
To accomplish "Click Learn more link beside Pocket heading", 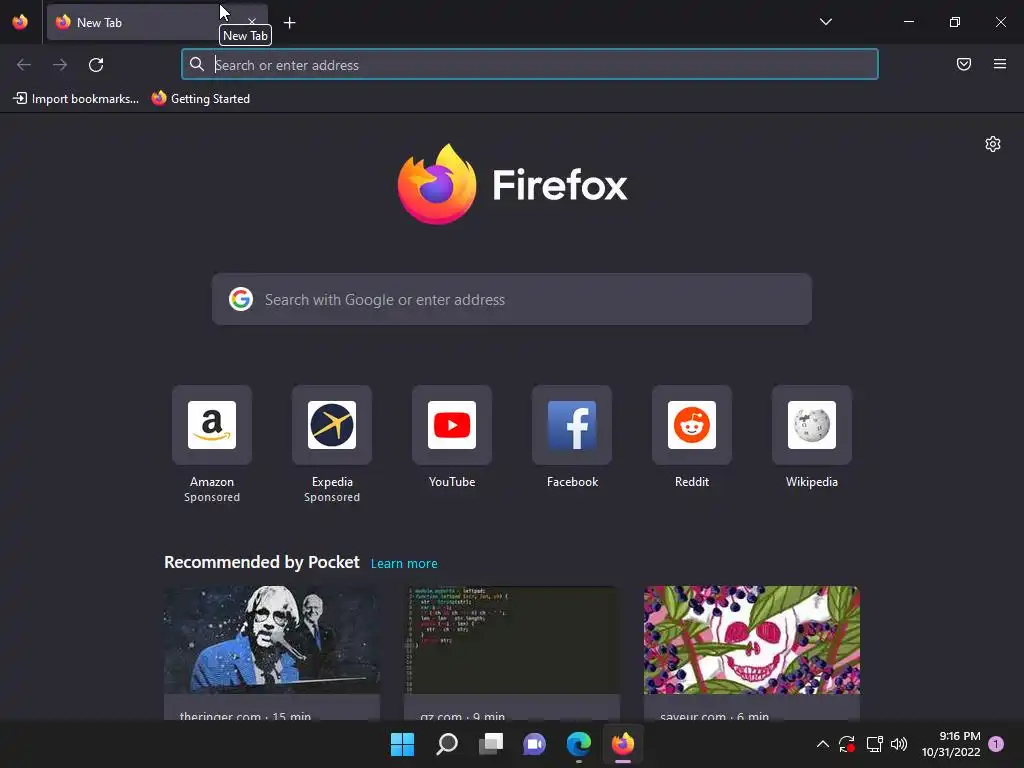I will click(404, 564).
